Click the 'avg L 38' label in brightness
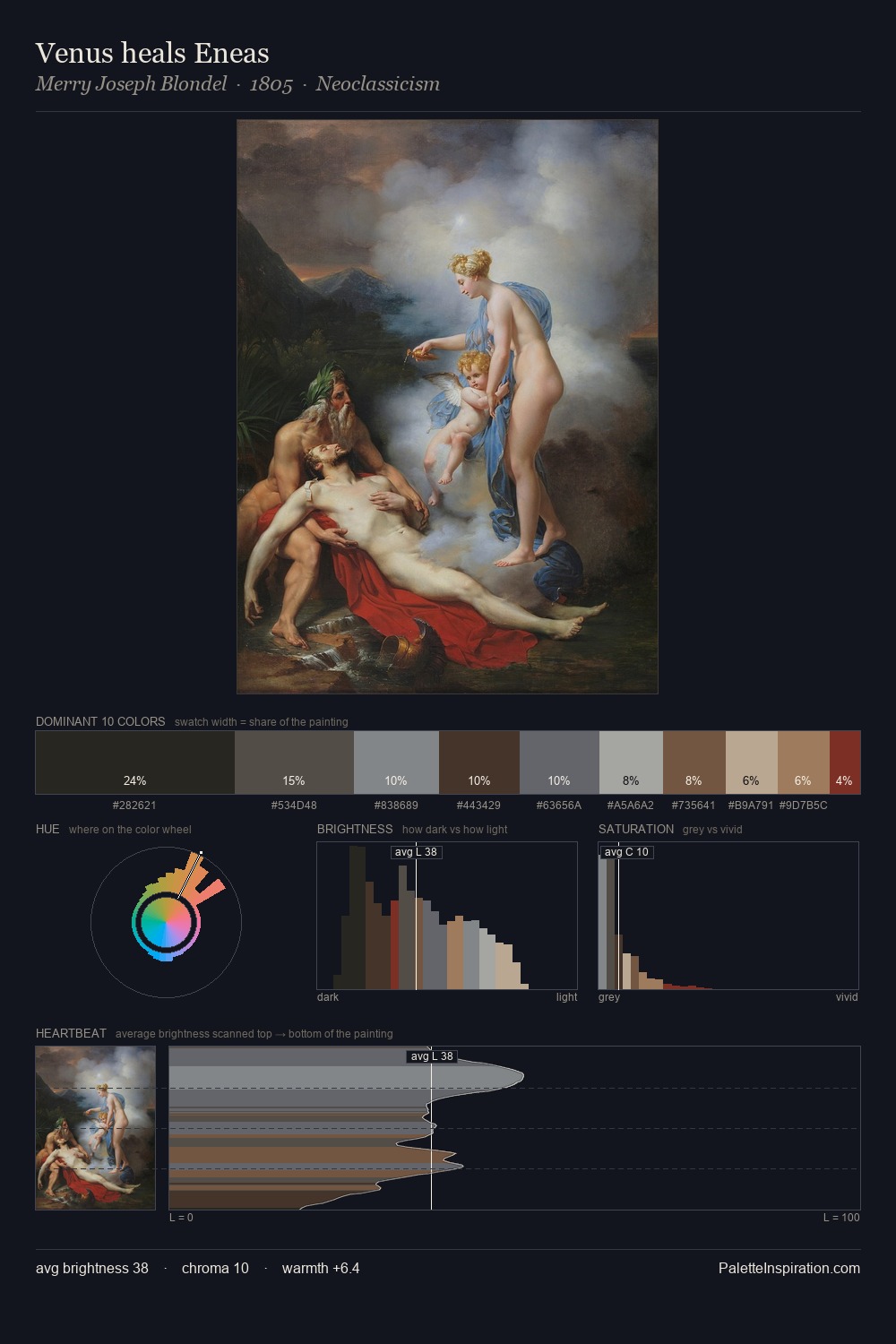896x1344 pixels. (x=417, y=852)
